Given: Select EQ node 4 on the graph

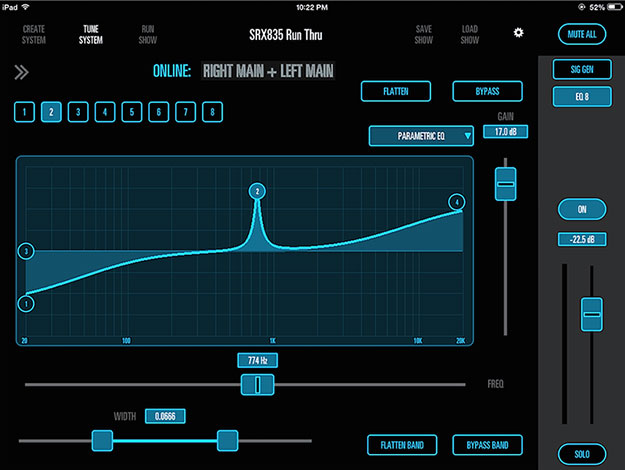Looking at the screenshot, I should (x=456, y=202).
